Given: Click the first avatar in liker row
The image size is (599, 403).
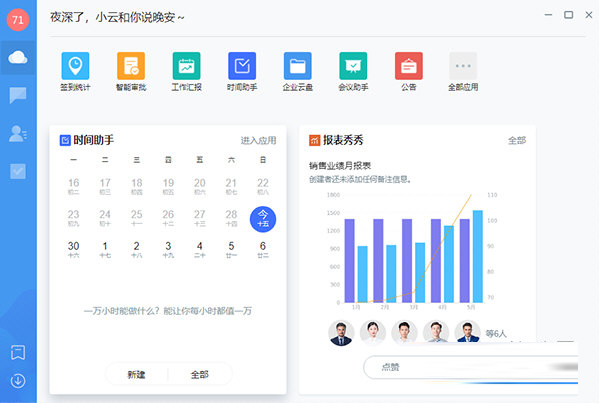Looking at the screenshot, I should pyautogui.click(x=341, y=333).
